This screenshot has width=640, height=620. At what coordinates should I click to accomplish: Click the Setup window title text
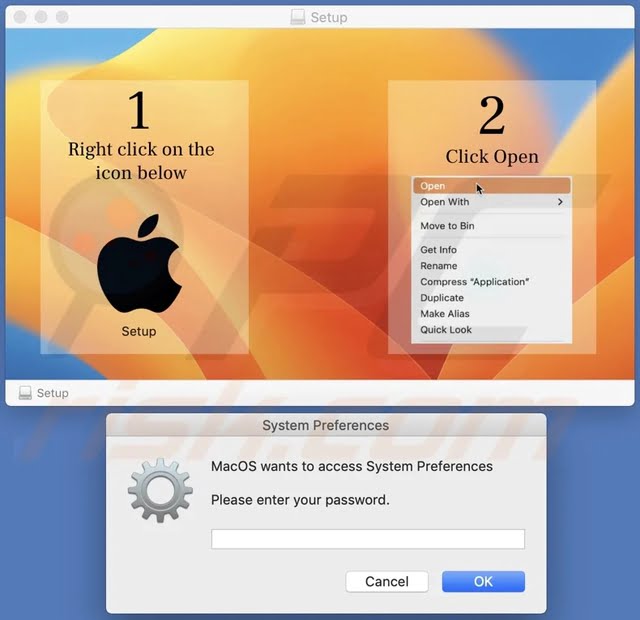329,17
